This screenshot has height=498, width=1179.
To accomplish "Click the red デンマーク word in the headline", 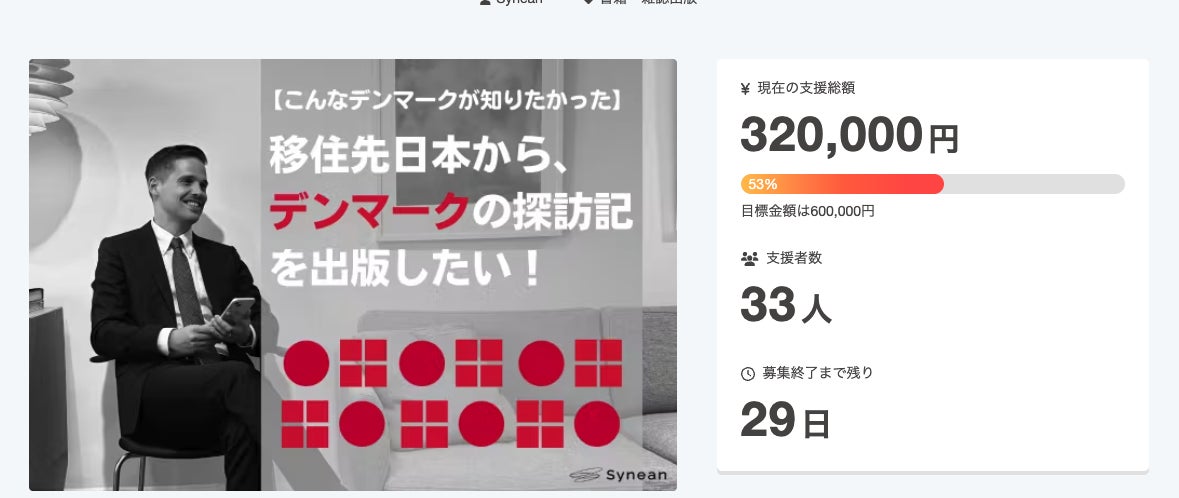I will coord(368,213).
